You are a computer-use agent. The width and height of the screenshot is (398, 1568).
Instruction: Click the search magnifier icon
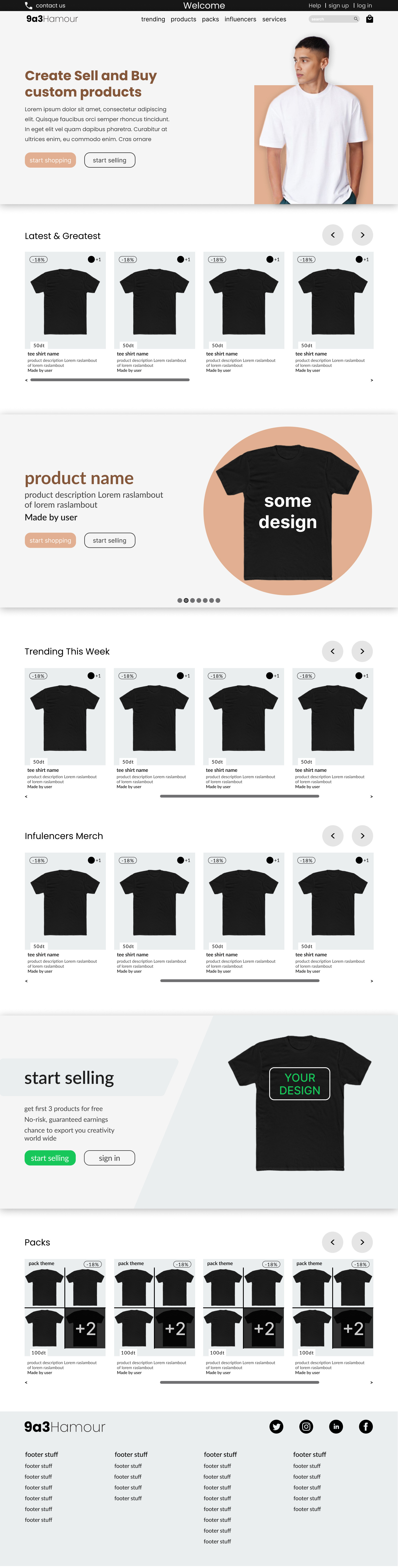click(x=356, y=19)
